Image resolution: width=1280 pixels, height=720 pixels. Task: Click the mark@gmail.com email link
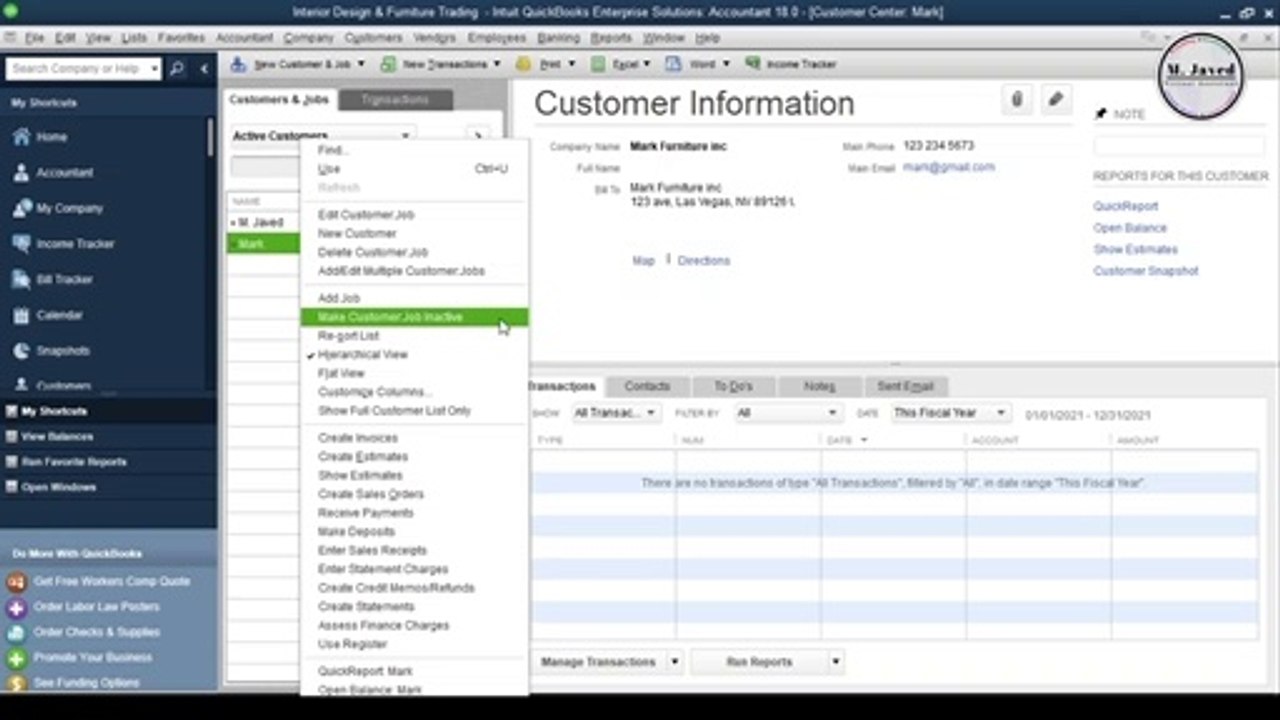pos(949,167)
